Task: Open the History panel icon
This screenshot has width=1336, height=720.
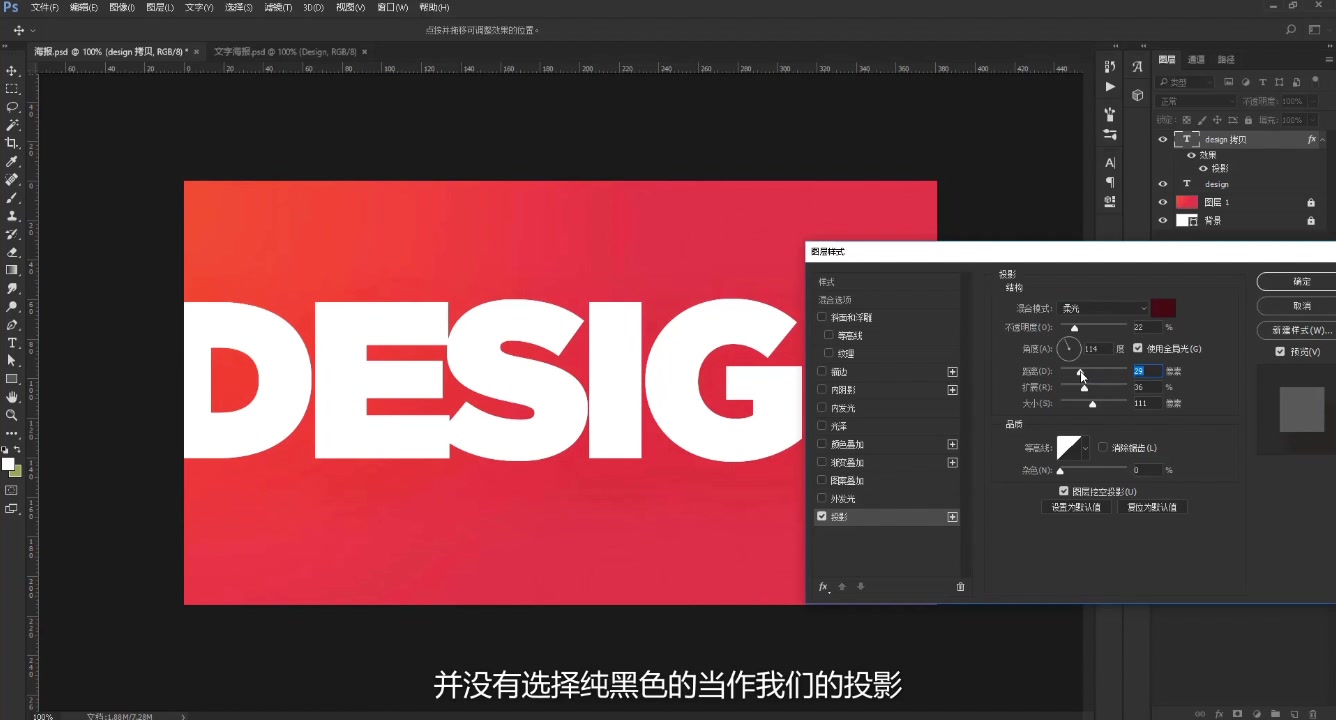Action: tap(1110, 66)
